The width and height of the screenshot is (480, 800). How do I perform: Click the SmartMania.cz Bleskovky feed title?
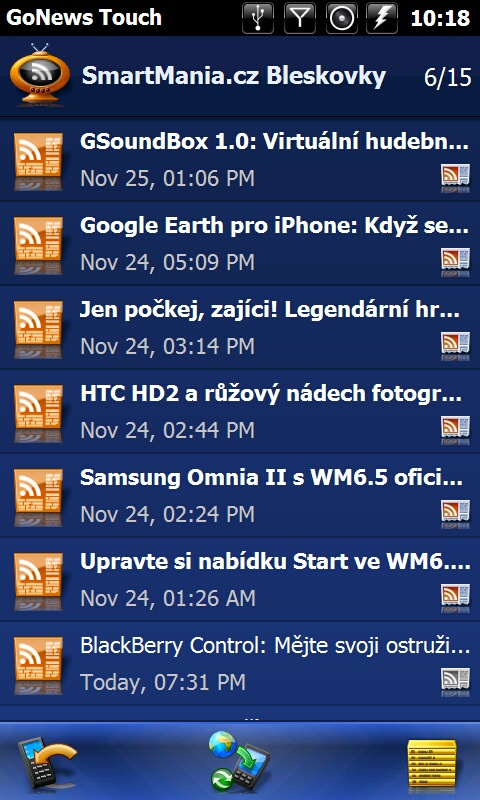click(x=234, y=77)
